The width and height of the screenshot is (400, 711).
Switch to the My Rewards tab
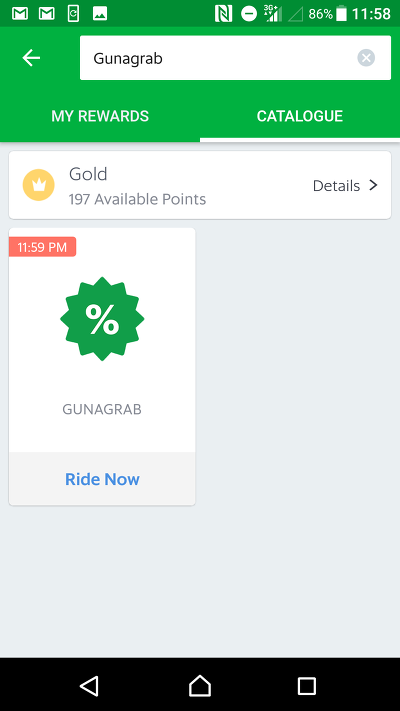[100, 116]
